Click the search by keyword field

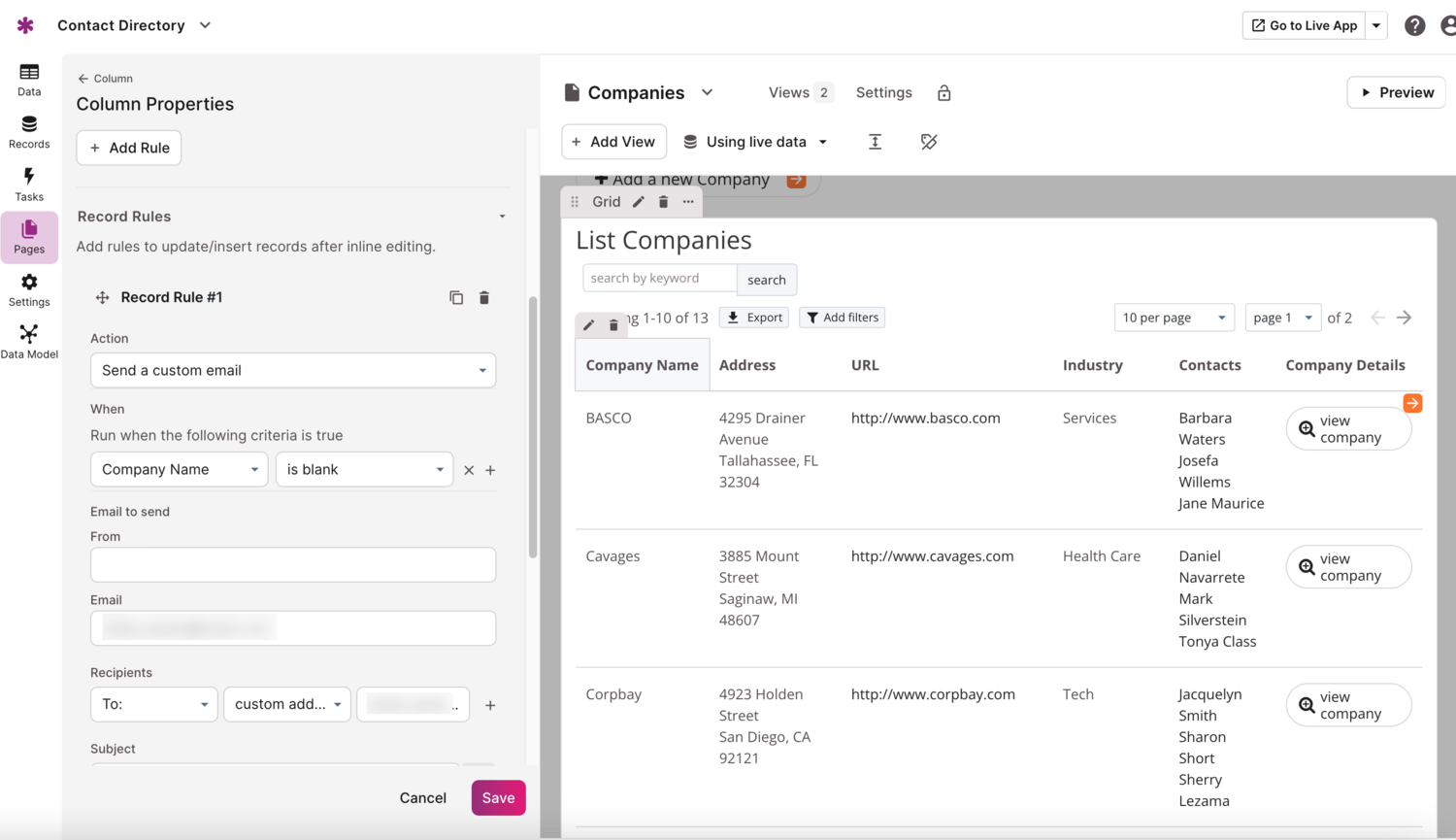[659, 279]
